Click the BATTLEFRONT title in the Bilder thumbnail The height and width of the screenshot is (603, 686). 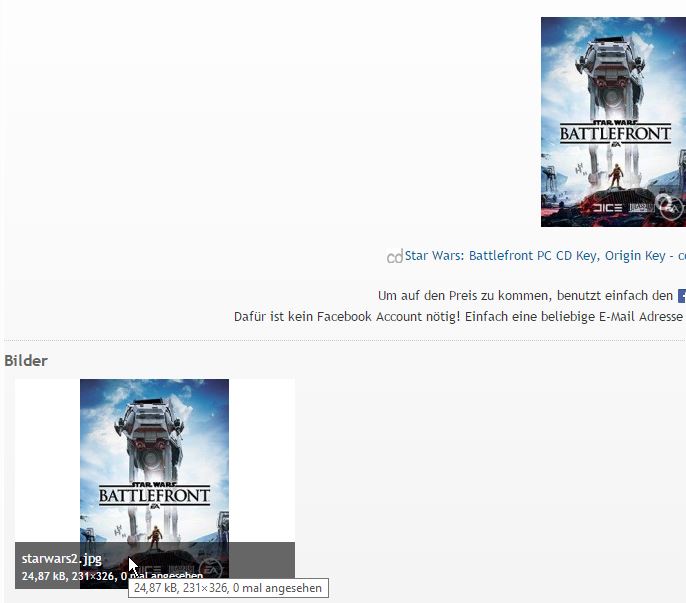tap(154, 494)
